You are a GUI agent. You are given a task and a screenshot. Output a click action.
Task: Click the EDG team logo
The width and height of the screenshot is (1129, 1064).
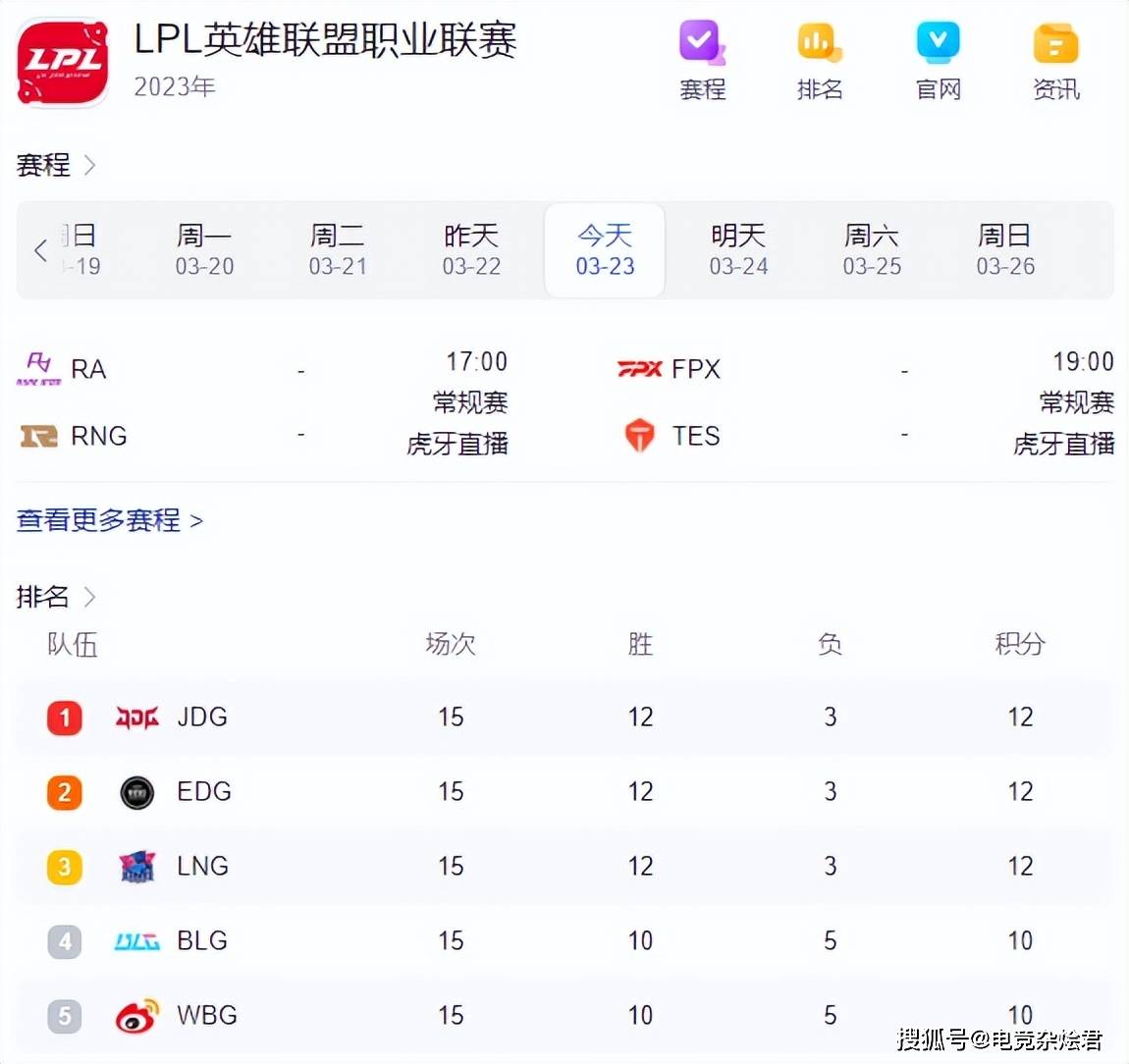pos(137,792)
